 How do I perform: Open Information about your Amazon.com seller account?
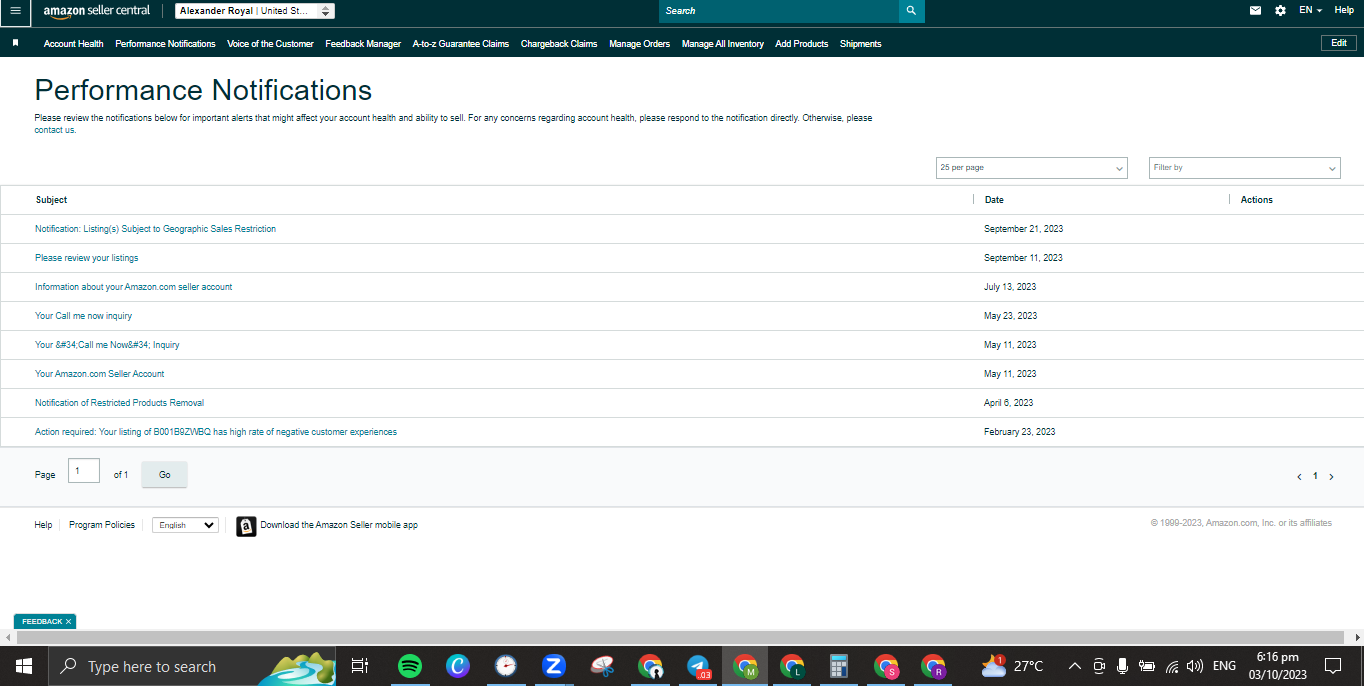click(x=133, y=287)
